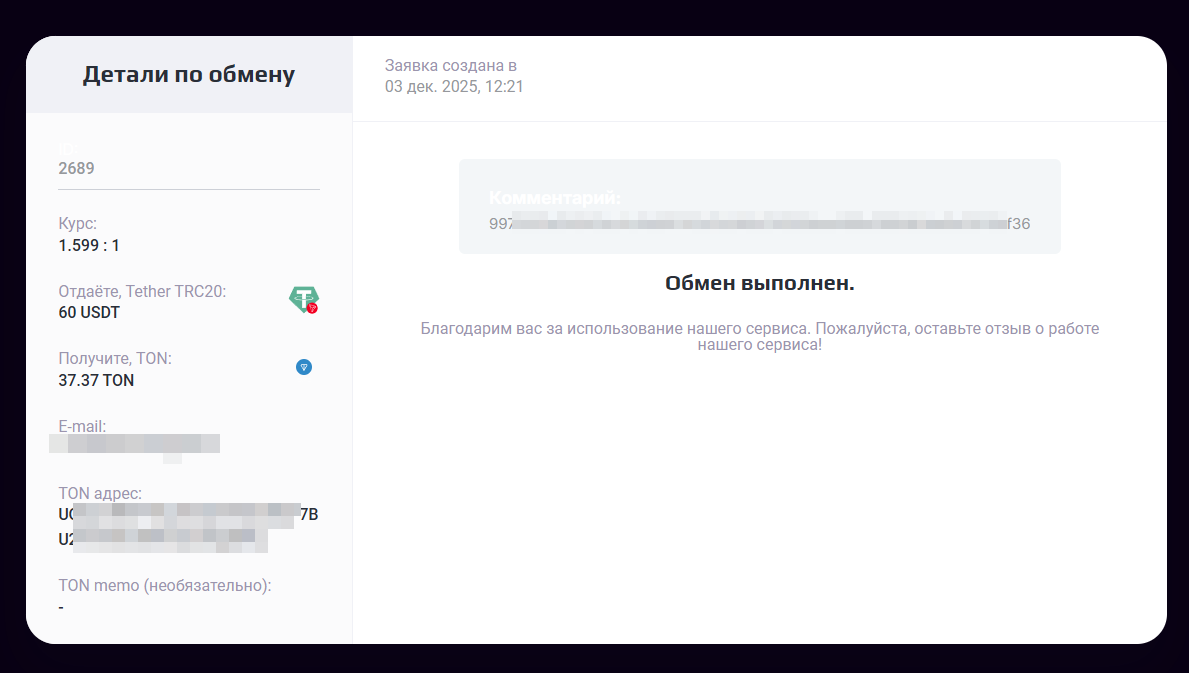The height and width of the screenshot is (673, 1189).
Task: Click the date '03 дек. 2025, 12:21'
Action: click(454, 87)
